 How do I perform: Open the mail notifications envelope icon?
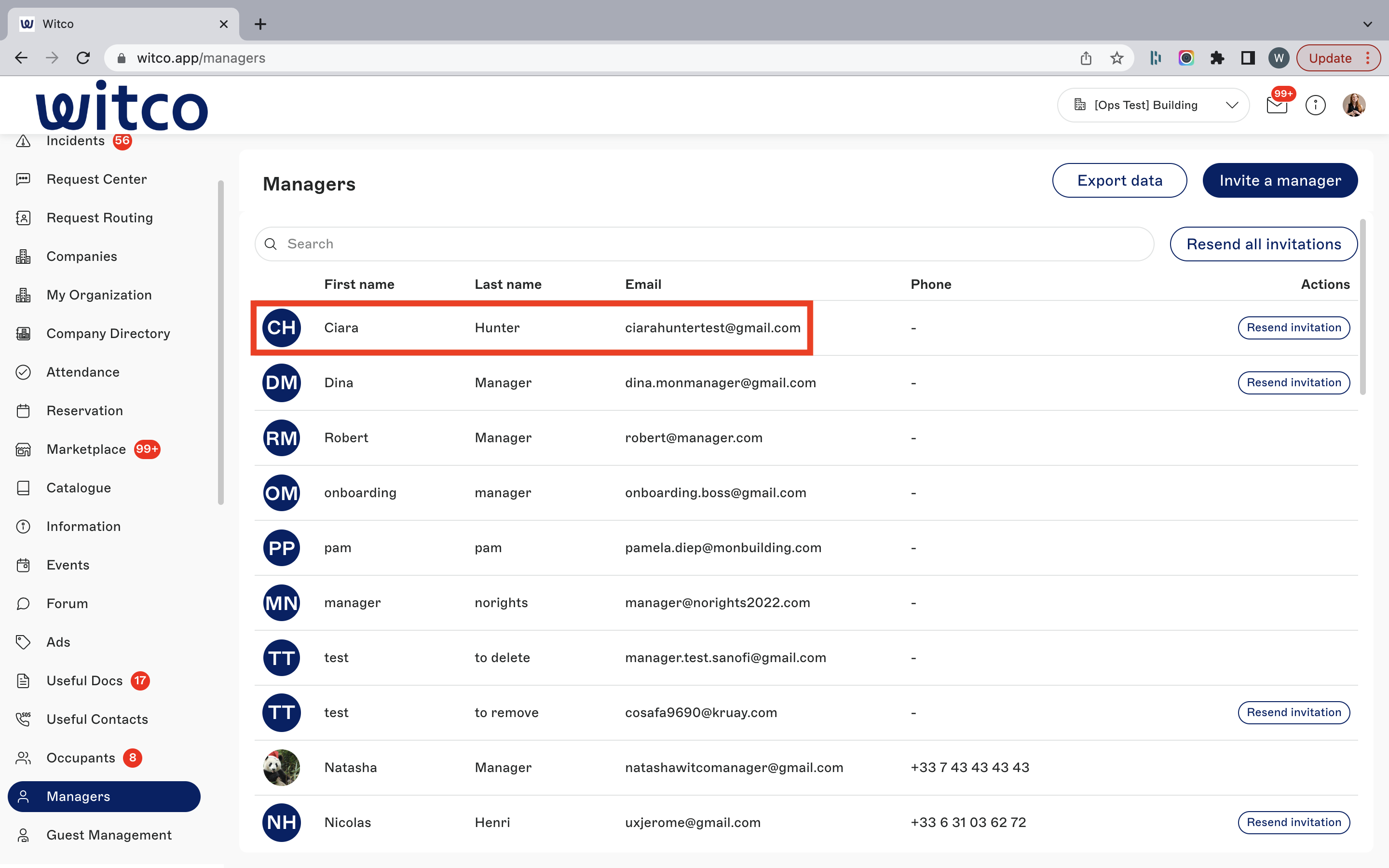(1277, 106)
